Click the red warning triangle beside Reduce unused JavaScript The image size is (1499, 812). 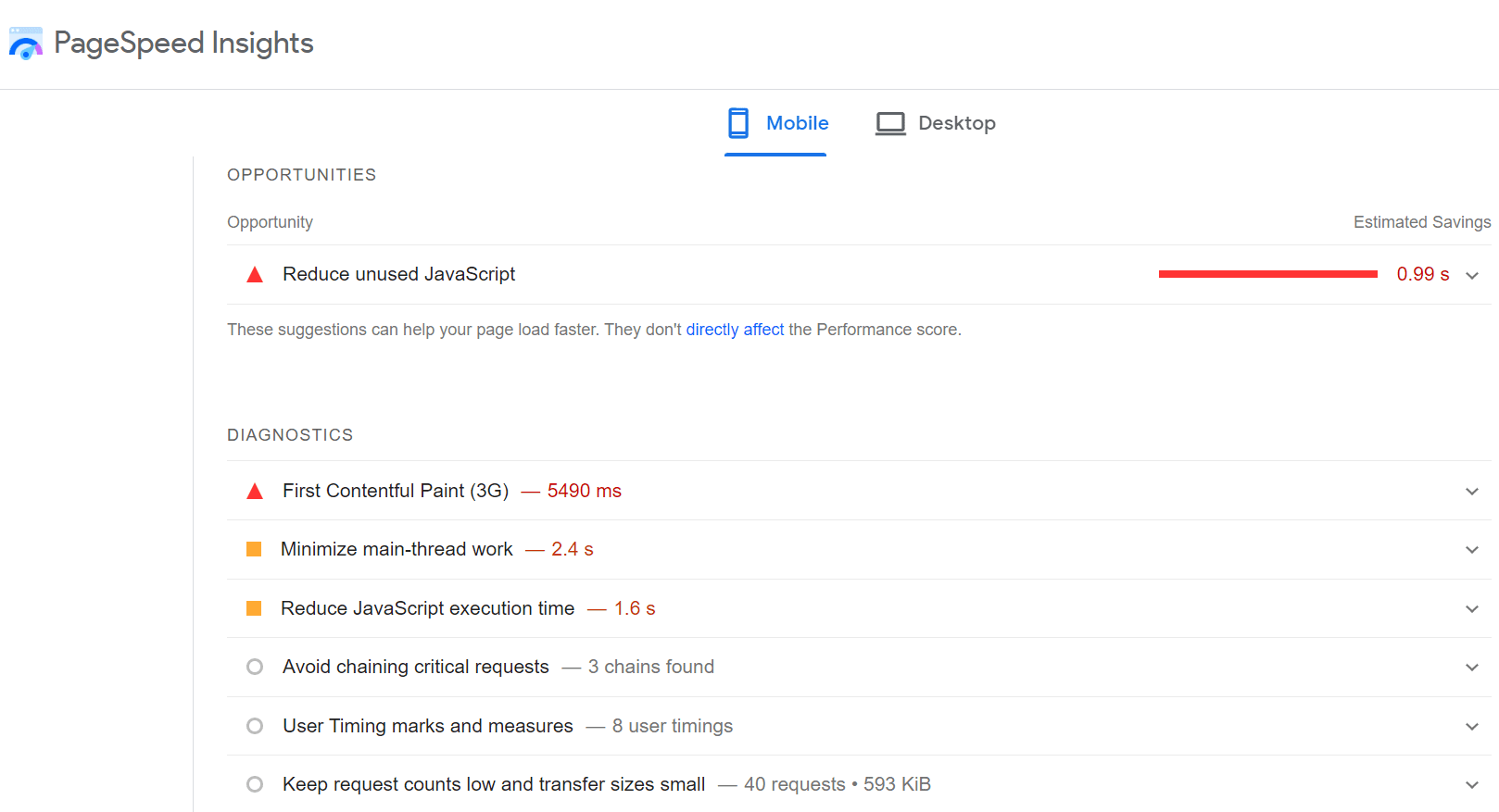(x=254, y=274)
